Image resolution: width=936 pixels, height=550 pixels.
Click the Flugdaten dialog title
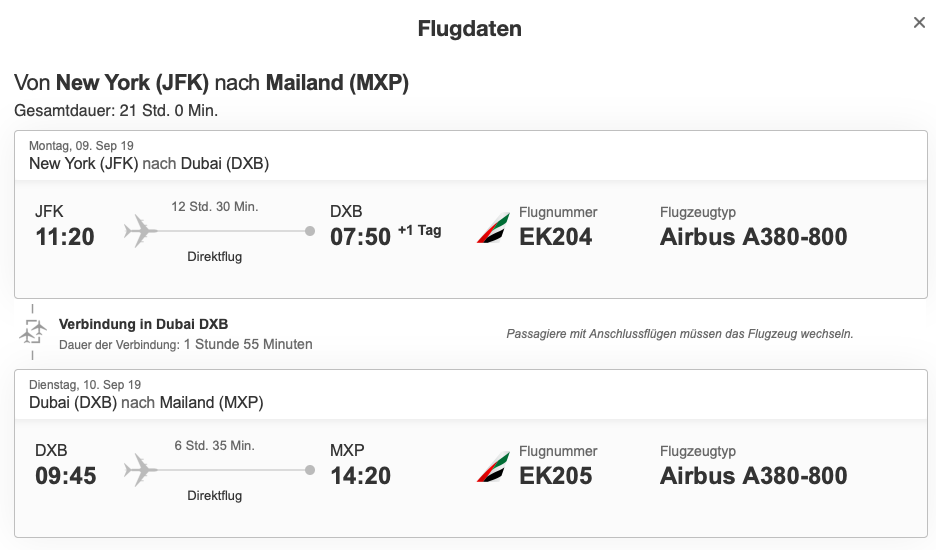tap(469, 29)
